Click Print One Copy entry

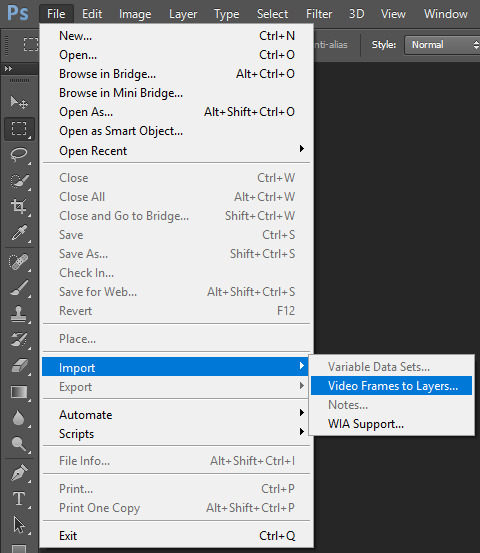click(176, 508)
